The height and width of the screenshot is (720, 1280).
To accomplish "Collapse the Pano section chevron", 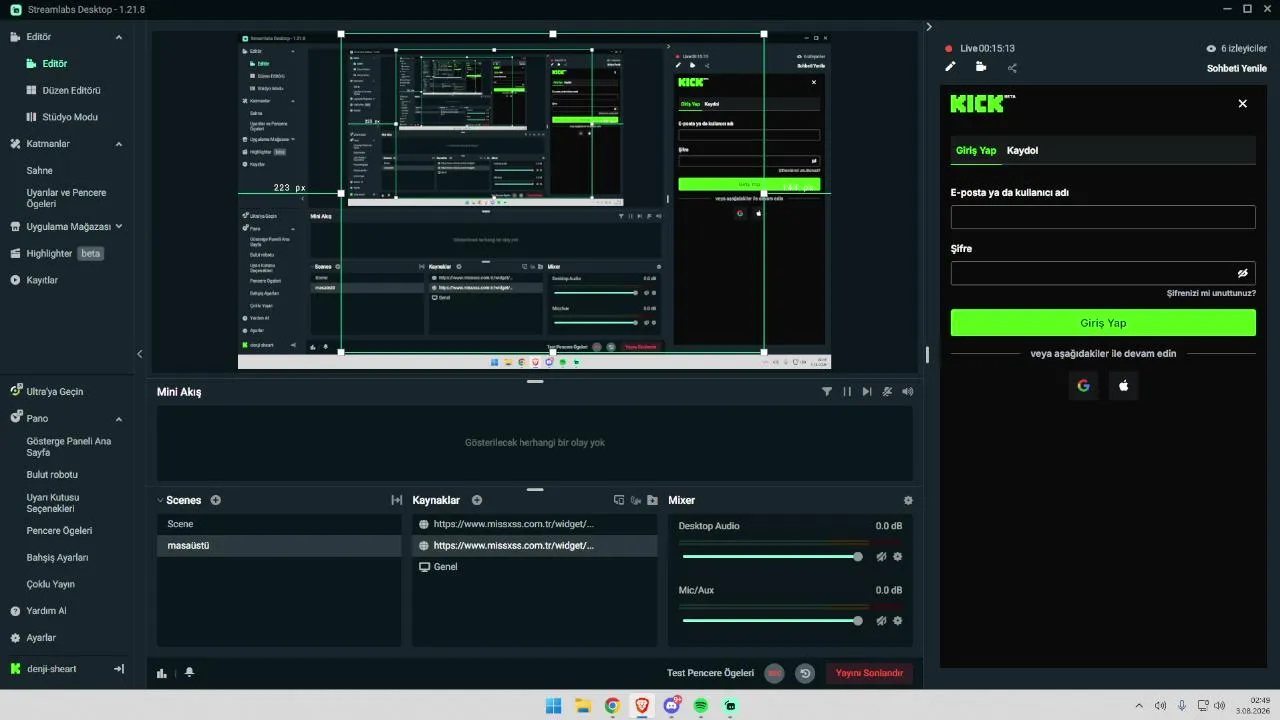I will (x=119, y=418).
